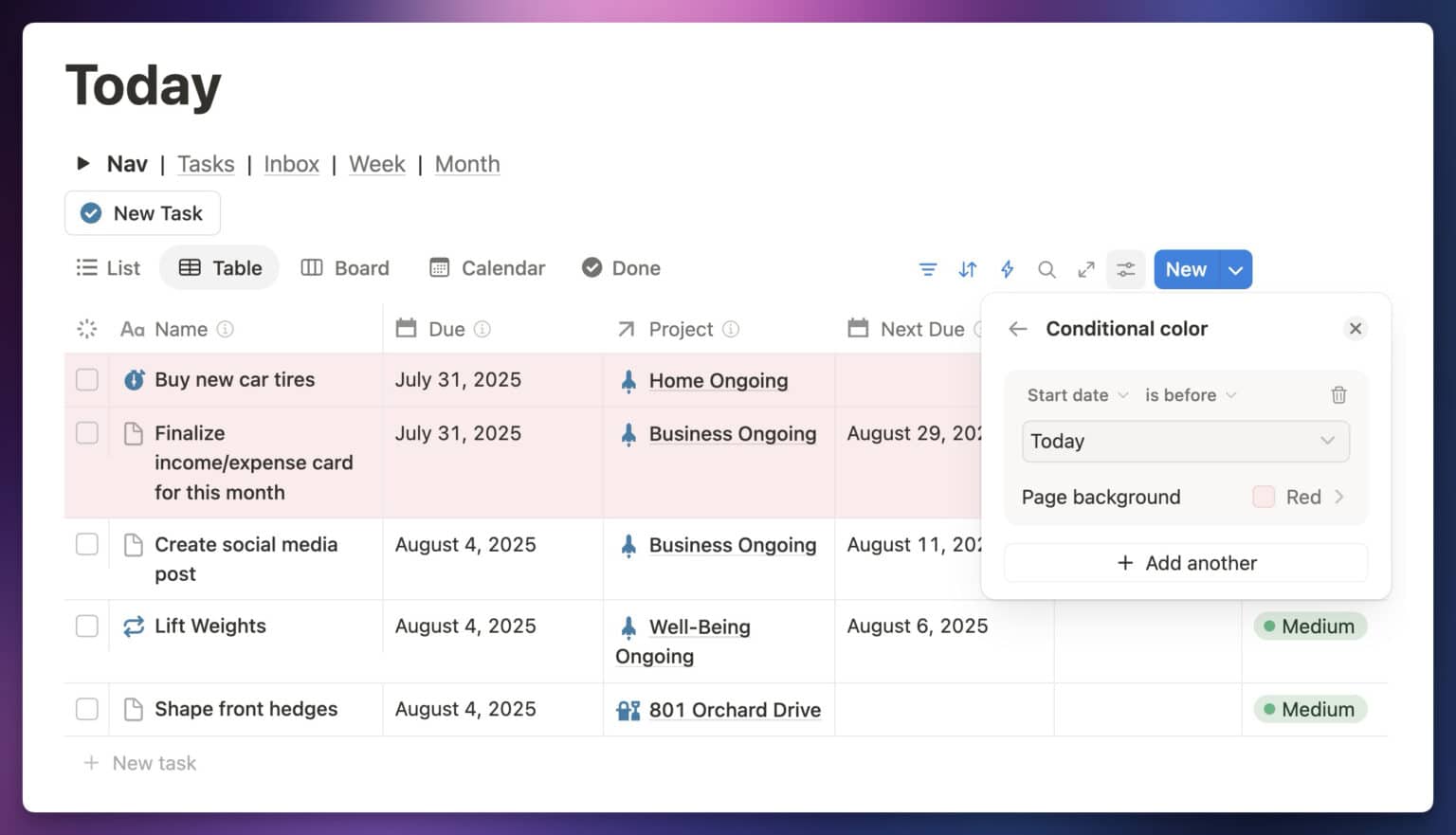Open view settings with the sliders icon
The width and height of the screenshot is (1456, 835).
tap(1125, 269)
